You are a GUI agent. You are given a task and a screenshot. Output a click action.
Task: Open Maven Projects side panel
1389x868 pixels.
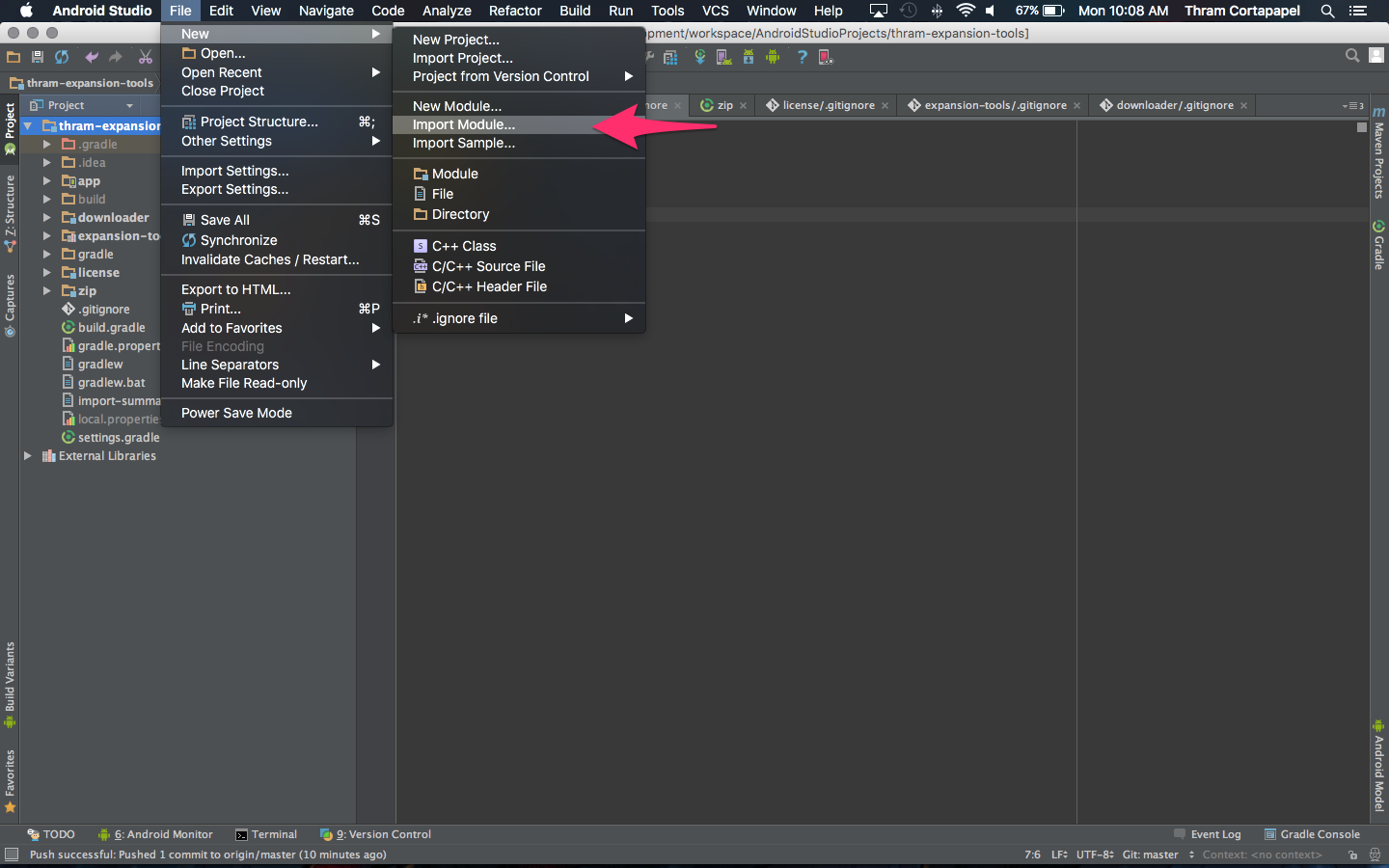[x=1379, y=152]
